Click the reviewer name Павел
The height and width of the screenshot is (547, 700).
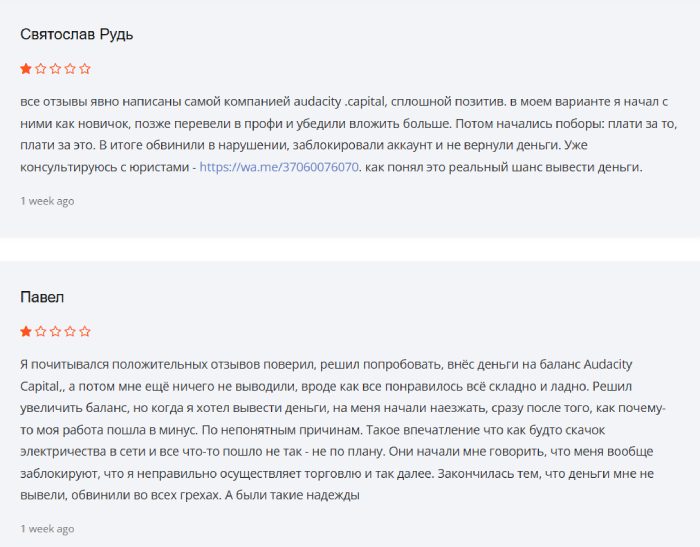coord(42,297)
